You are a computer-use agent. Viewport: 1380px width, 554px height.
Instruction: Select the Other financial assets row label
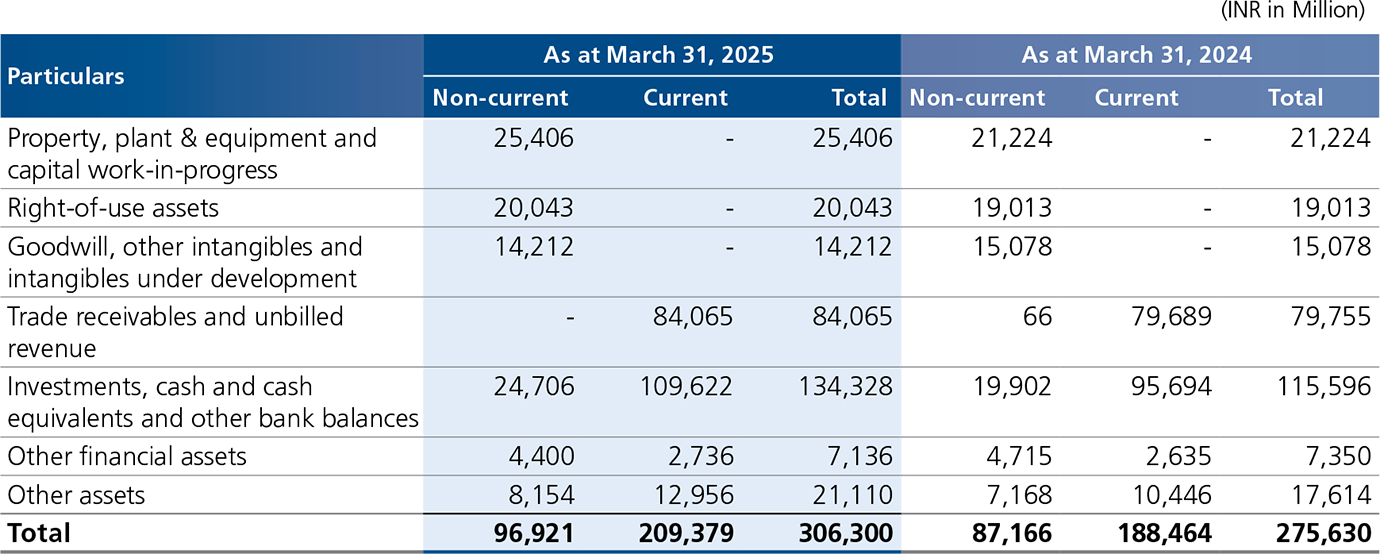(127, 457)
